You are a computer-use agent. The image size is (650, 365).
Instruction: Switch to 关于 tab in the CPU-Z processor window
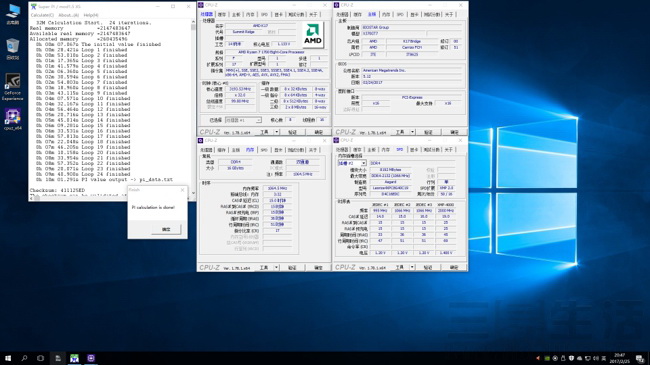pyautogui.click(x=313, y=15)
